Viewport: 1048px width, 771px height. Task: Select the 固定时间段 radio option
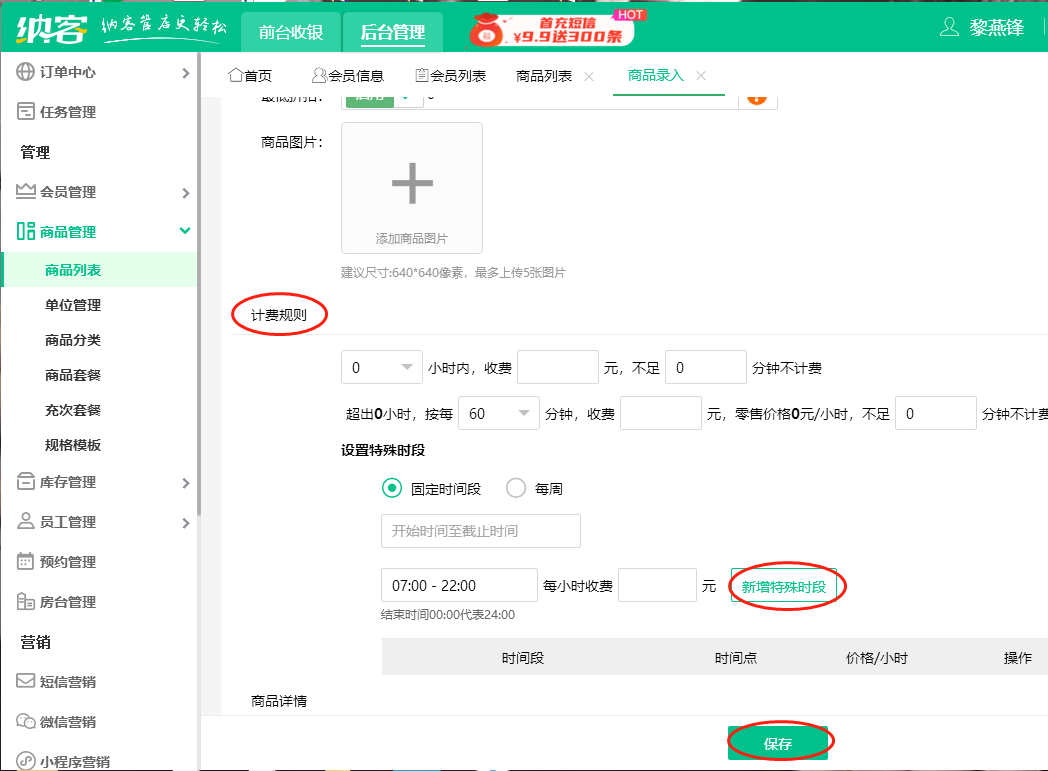click(x=389, y=488)
